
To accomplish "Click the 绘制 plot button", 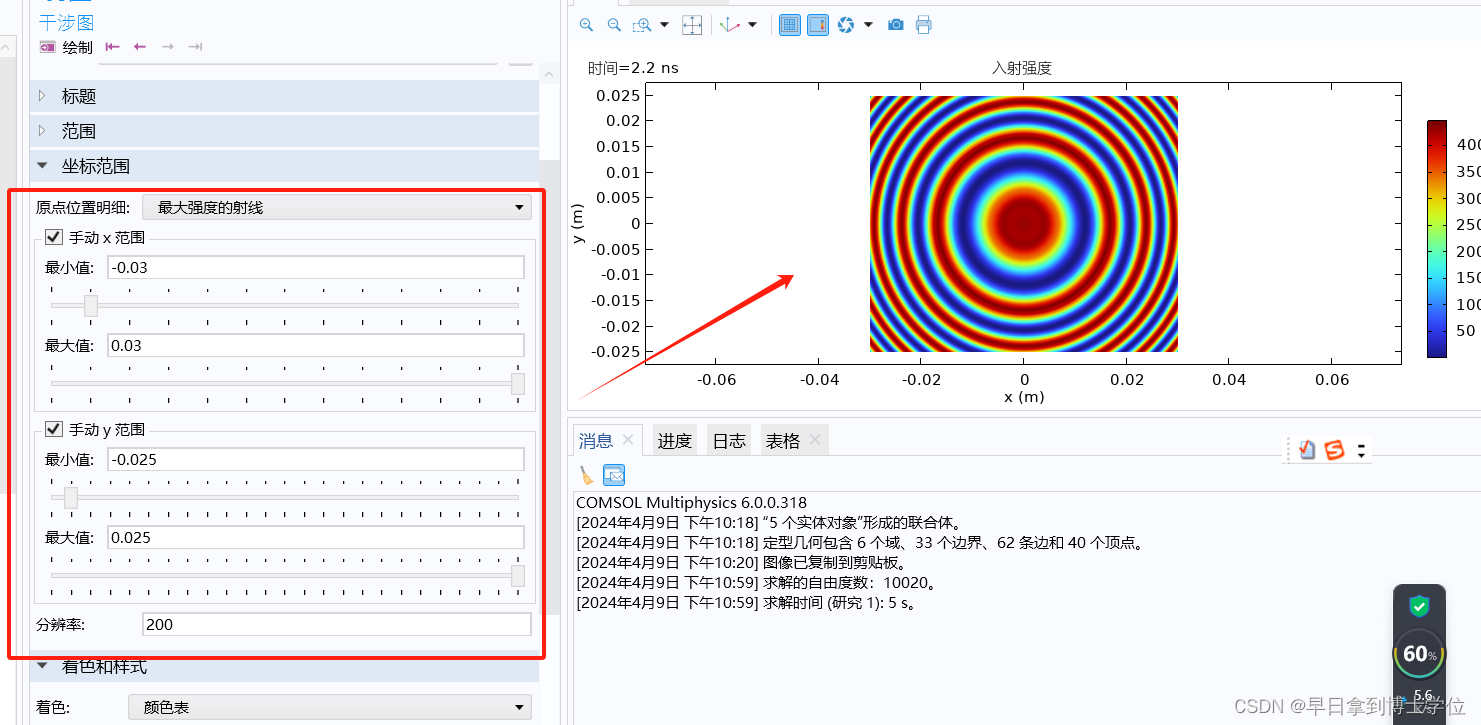I will [66, 47].
